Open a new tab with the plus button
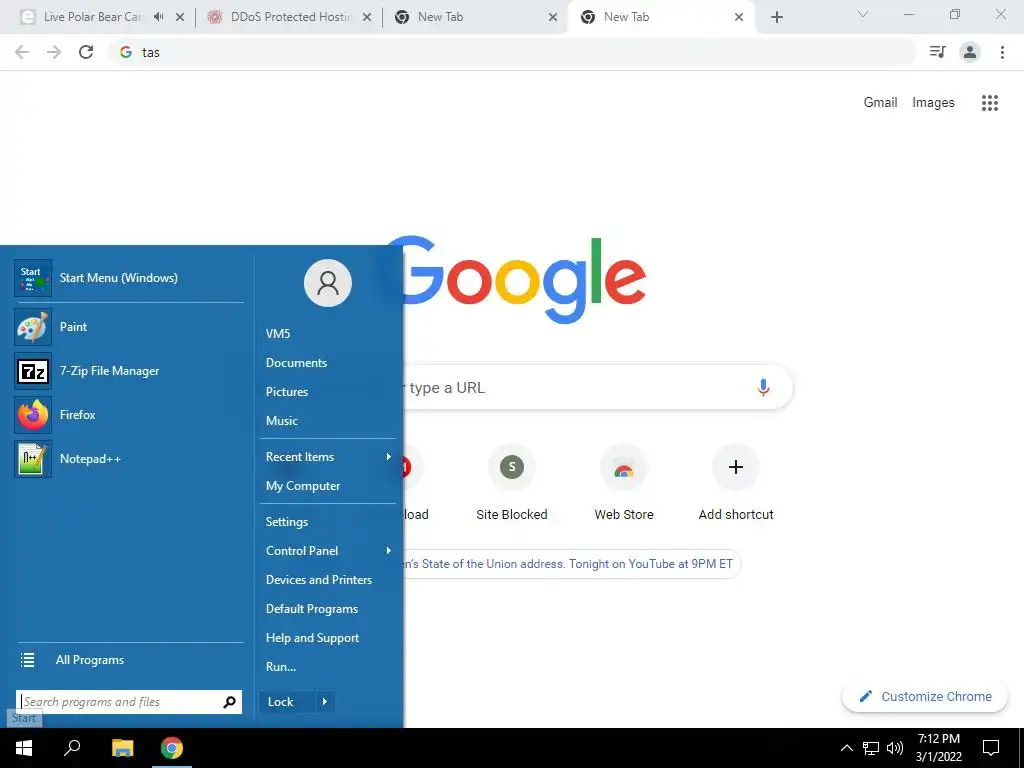Viewport: 1024px width, 768px height. [776, 17]
